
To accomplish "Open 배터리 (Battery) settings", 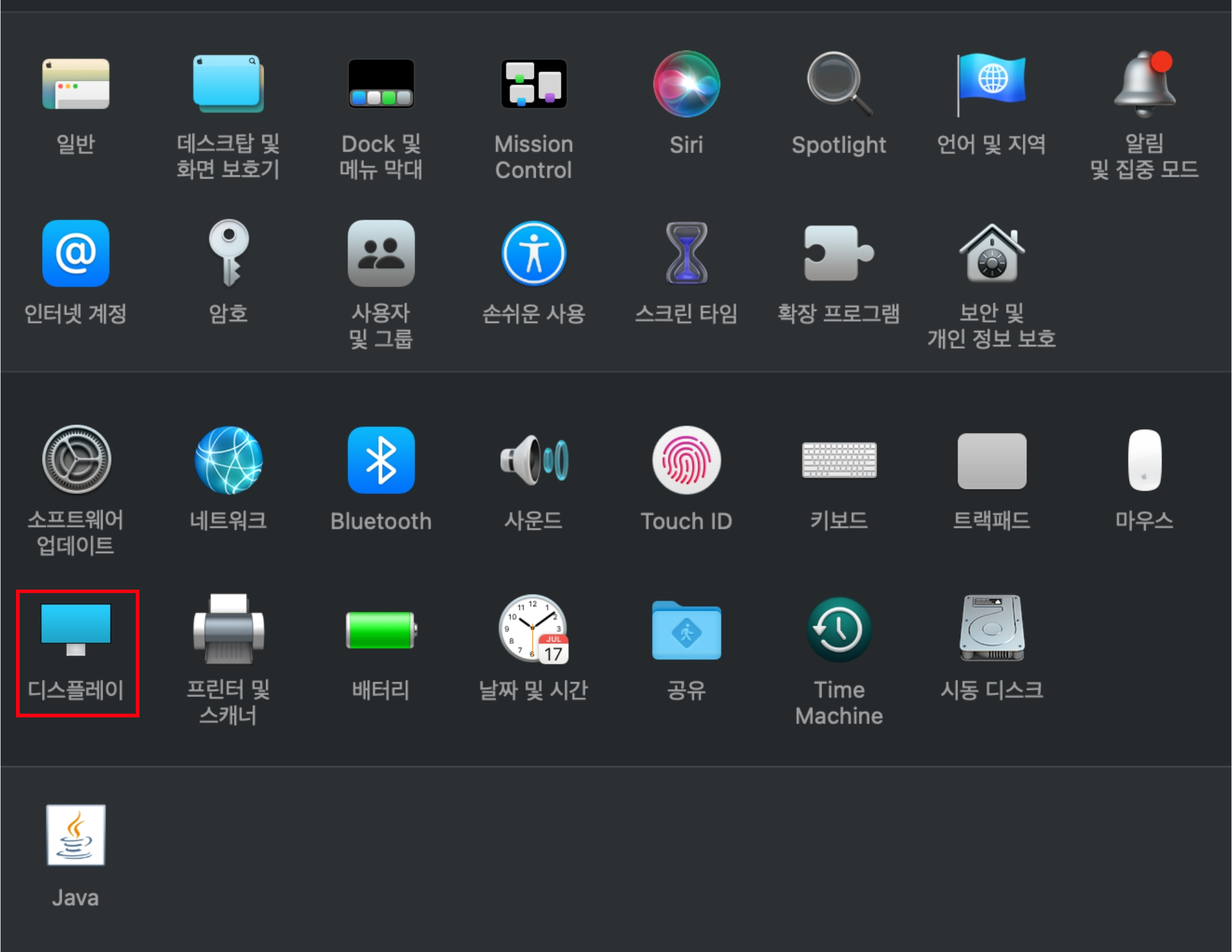I will point(381,630).
